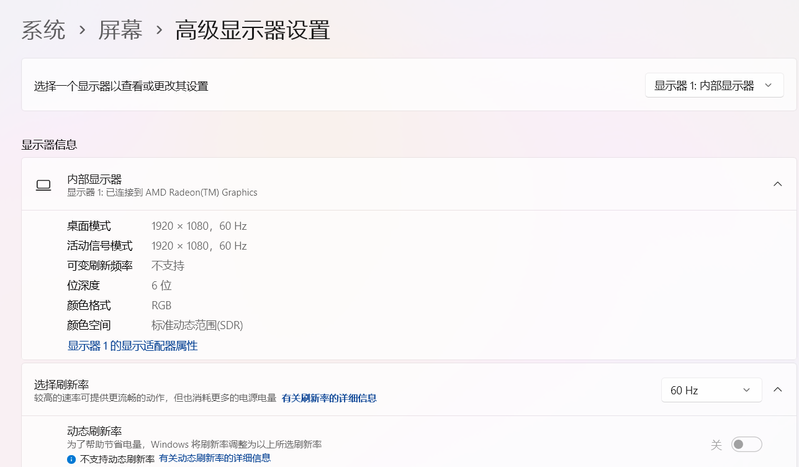Open 显示器 1 的显示适配器属性 link
The width and height of the screenshot is (799, 467).
tap(132, 346)
